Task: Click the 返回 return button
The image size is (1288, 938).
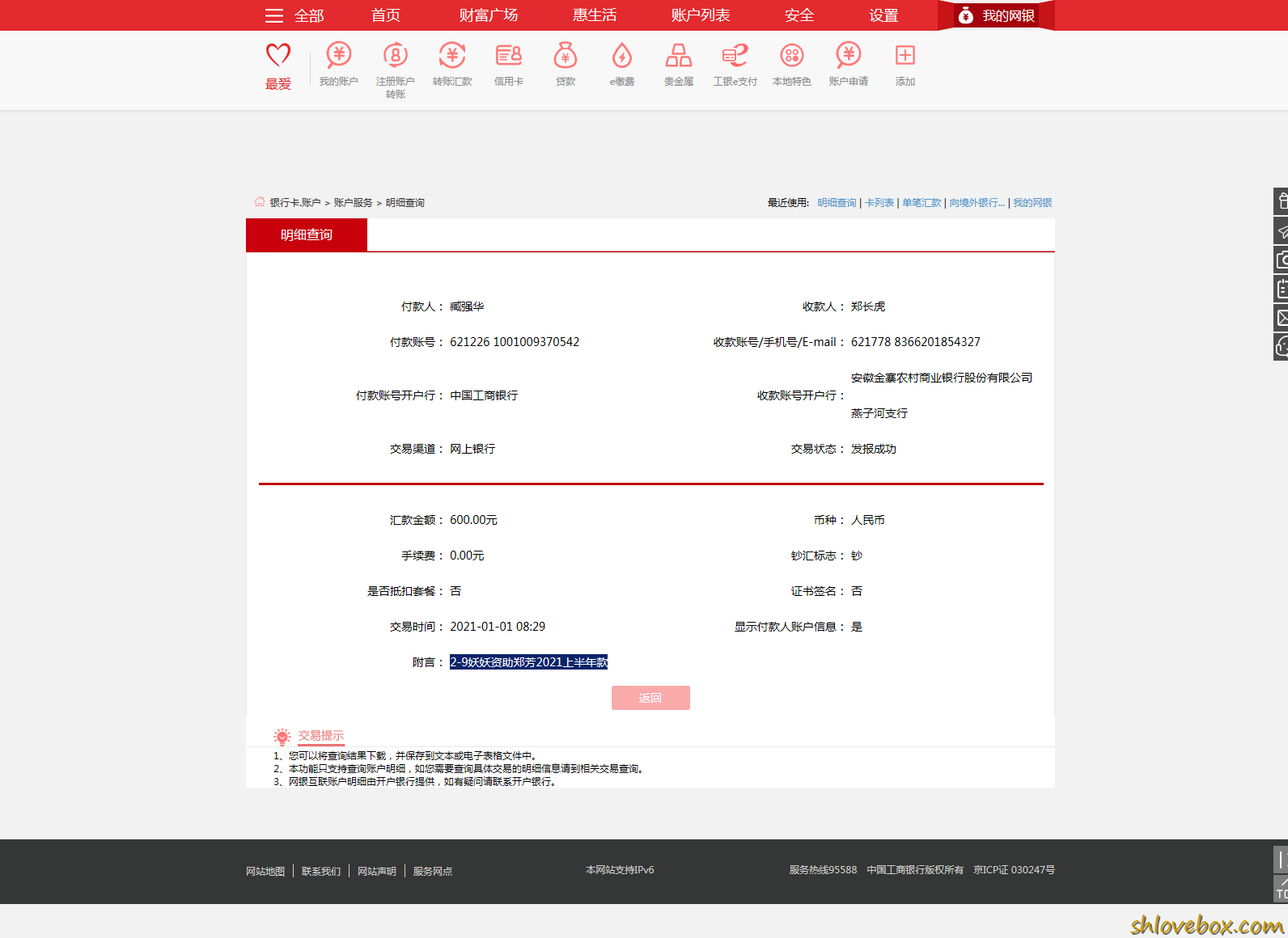Action: tap(650, 698)
